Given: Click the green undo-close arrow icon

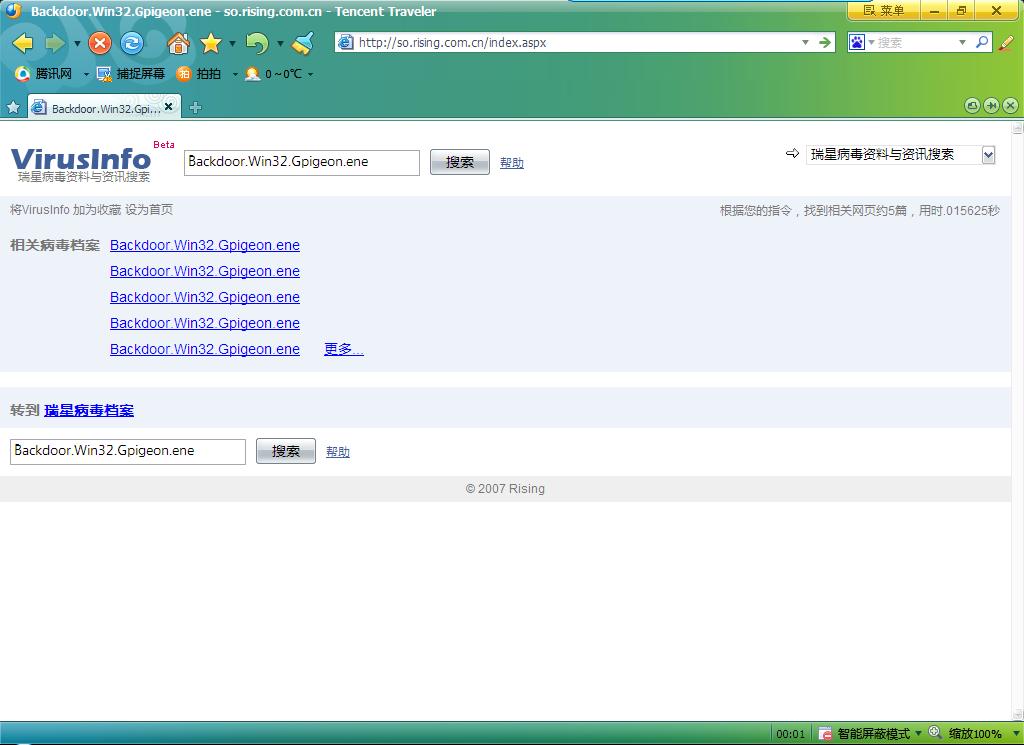Looking at the screenshot, I should (x=256, y=43).
